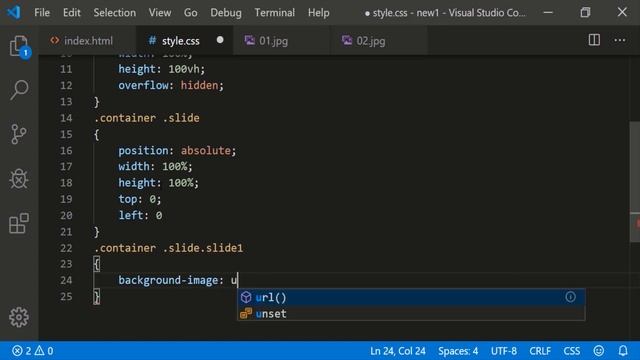Change file encoding UTF-8
640x360 pixels.
point(504,351)
